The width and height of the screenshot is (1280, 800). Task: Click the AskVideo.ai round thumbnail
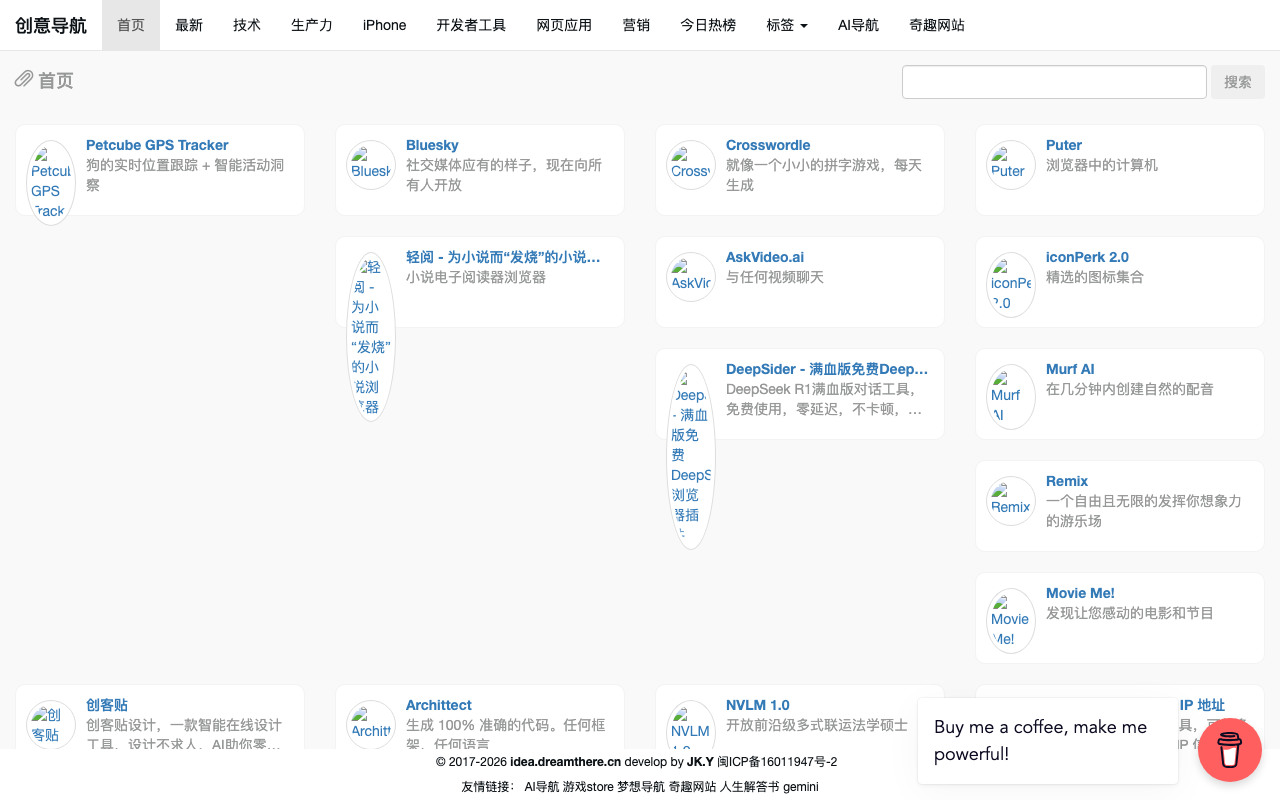pyautogui.click(x=691, y=277)
